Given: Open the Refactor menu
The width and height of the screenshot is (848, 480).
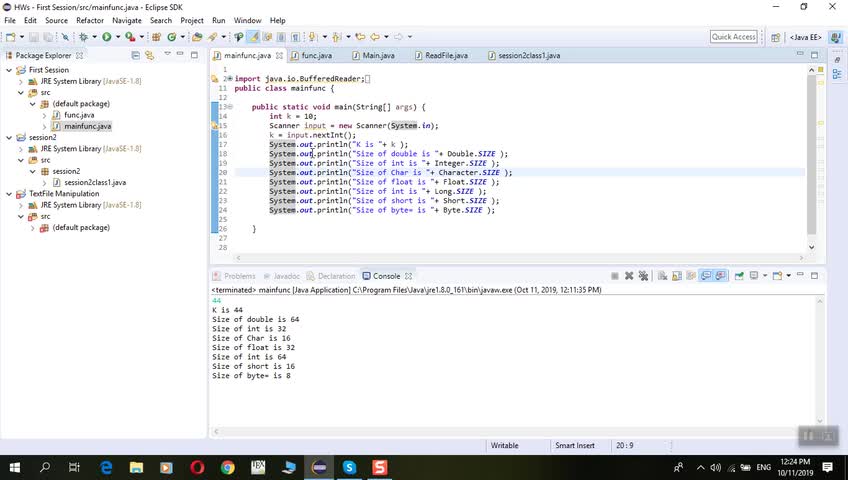Looking at the screenshot, I should pos(90,20).
